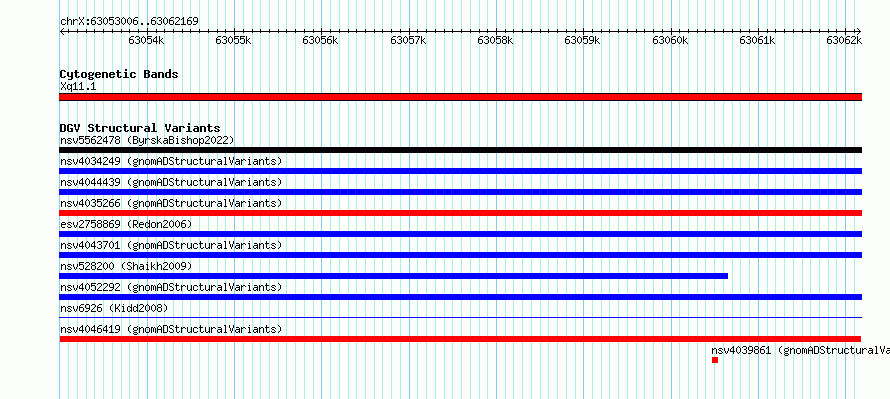Select the blue nsv4043701 variant bar
The width and height of the screenshot is (890, 399).
460,255
